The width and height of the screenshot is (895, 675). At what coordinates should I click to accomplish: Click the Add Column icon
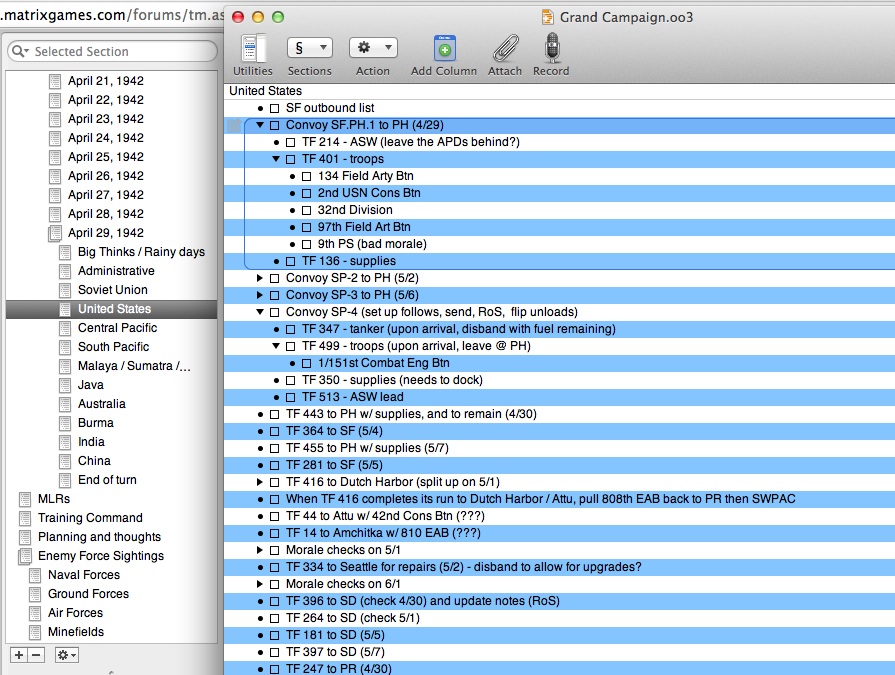pyautogui.click(x=444, y=48)
